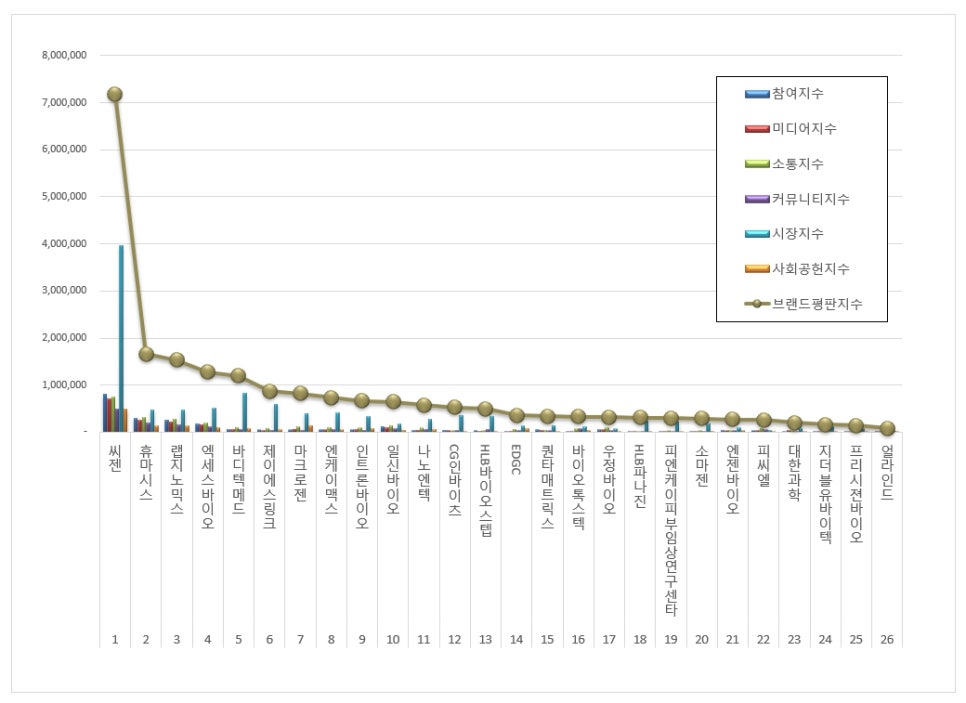Click the line data point above 얼라인드
The height and width of the screenshot is (703, 966).
pos(887,428)
